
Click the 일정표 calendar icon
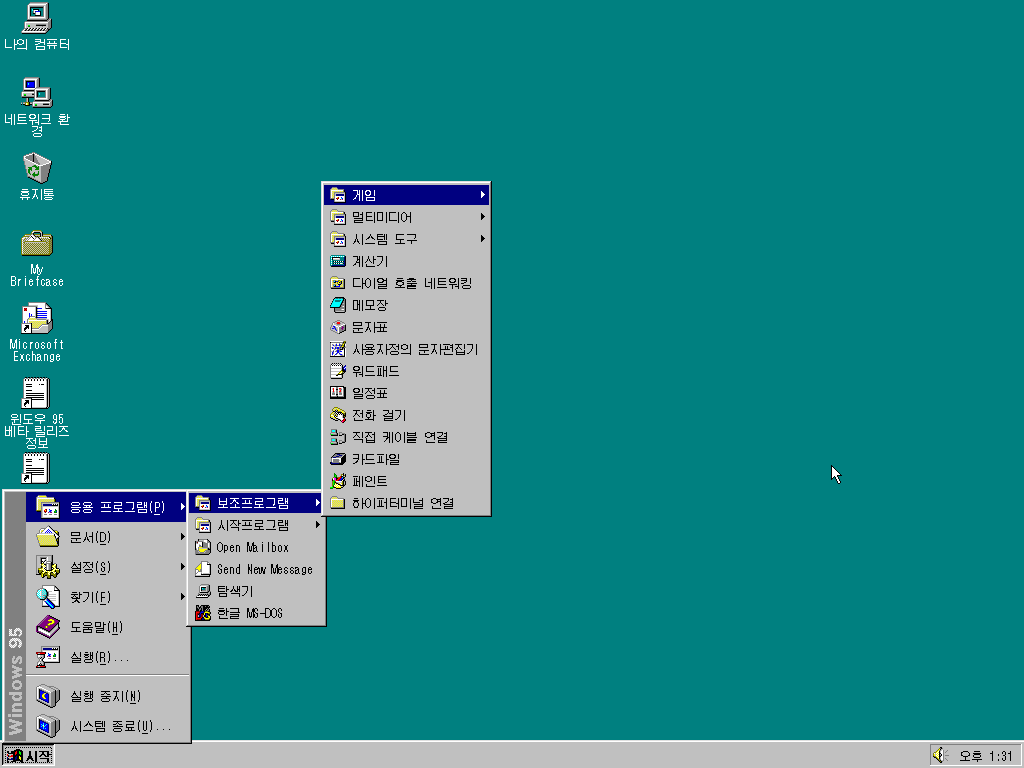(338, 393)
